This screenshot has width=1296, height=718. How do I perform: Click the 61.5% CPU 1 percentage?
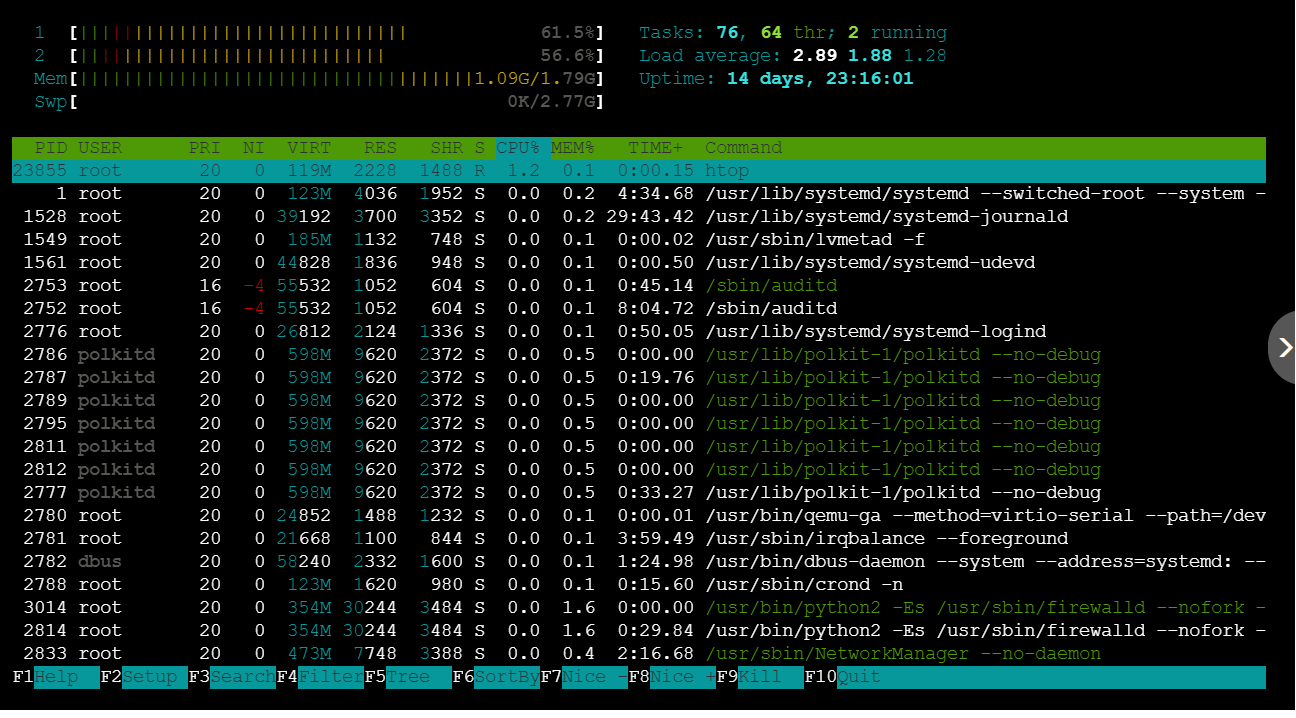[x=568, y=33]
